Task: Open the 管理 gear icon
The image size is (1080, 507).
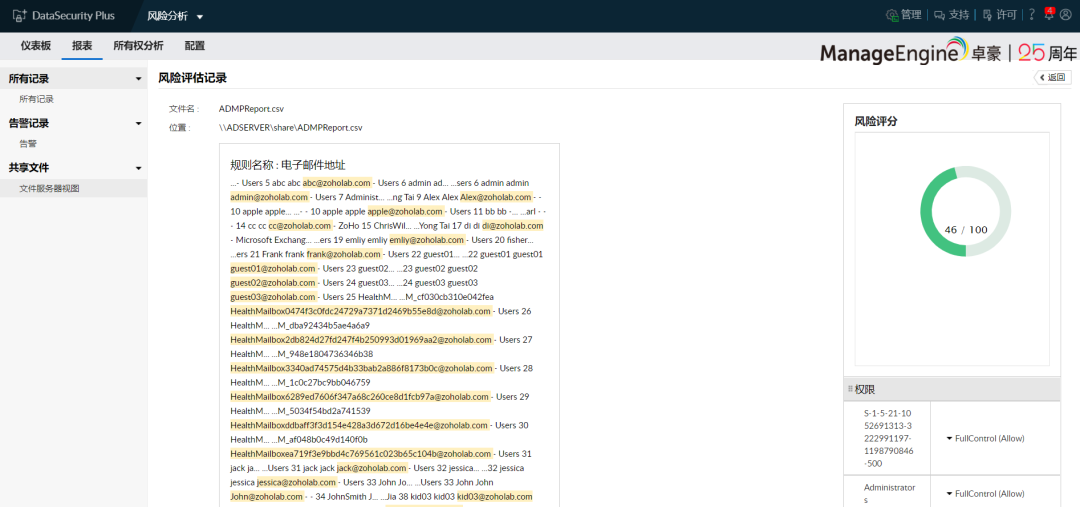Action: 892,15
